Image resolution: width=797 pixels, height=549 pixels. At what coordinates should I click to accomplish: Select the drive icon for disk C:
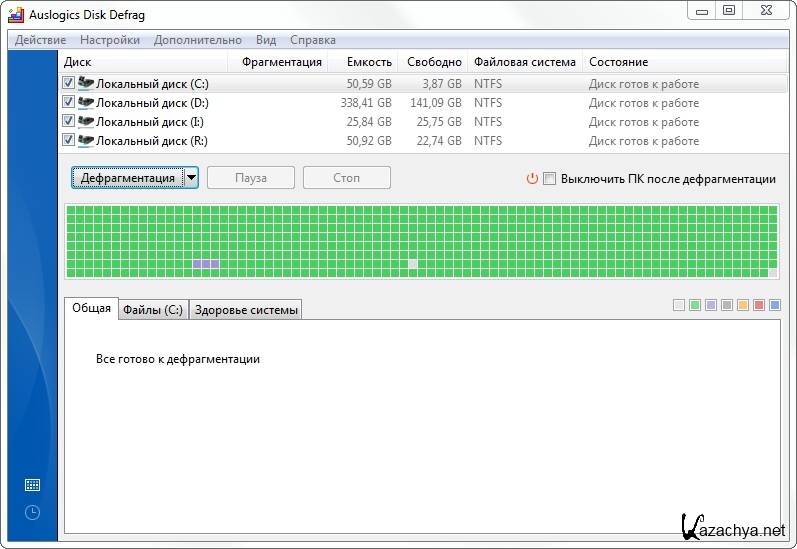coord(86,84)
